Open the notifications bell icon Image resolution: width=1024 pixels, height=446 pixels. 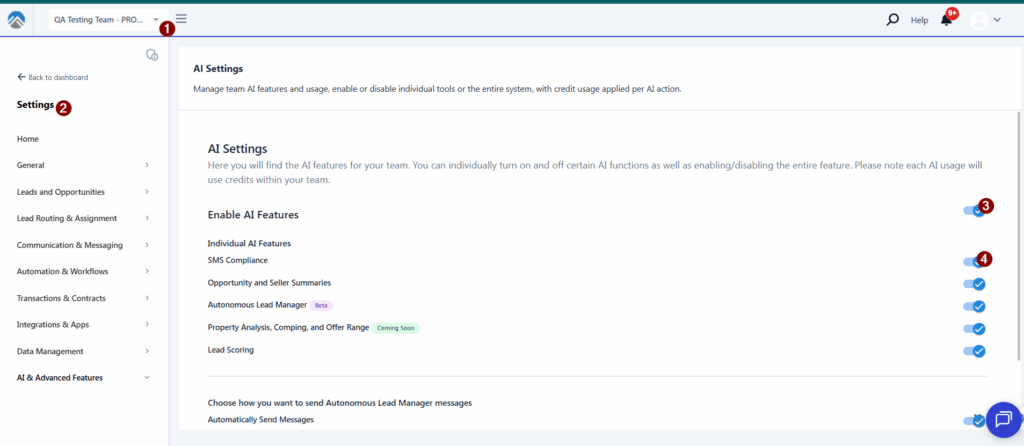click(946, 19)
